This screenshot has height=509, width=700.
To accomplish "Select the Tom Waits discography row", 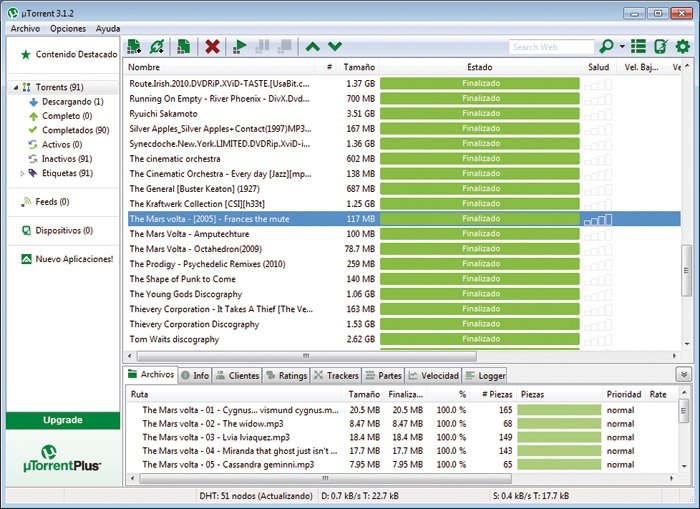I will pyautogui.click(x=402, y=339).
